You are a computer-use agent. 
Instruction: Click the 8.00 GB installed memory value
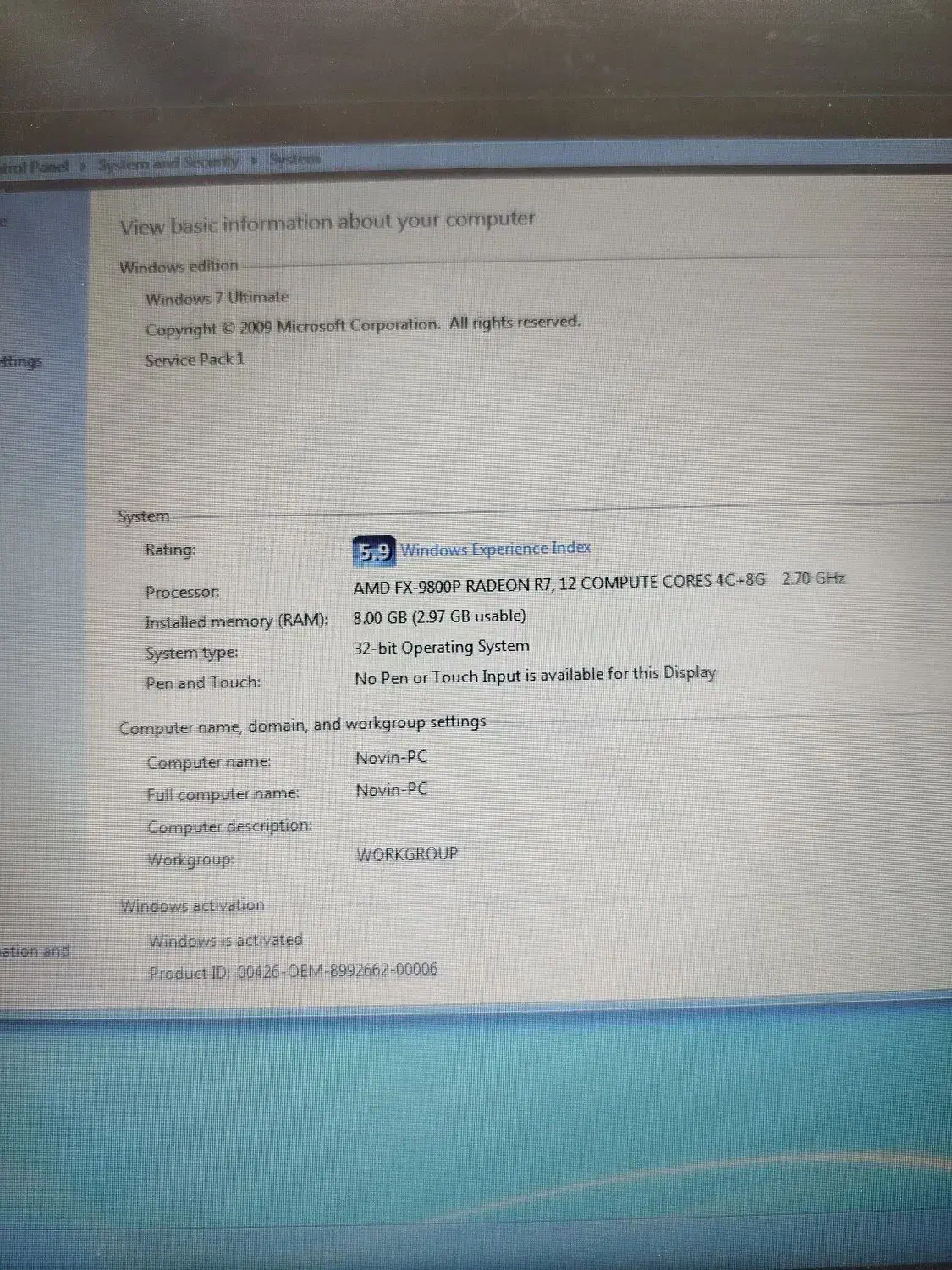pos(440,616)
